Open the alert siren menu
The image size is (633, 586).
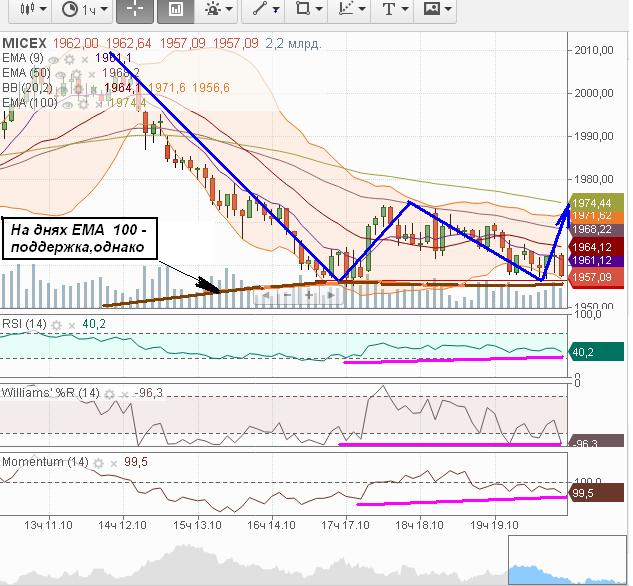[218, 9]
